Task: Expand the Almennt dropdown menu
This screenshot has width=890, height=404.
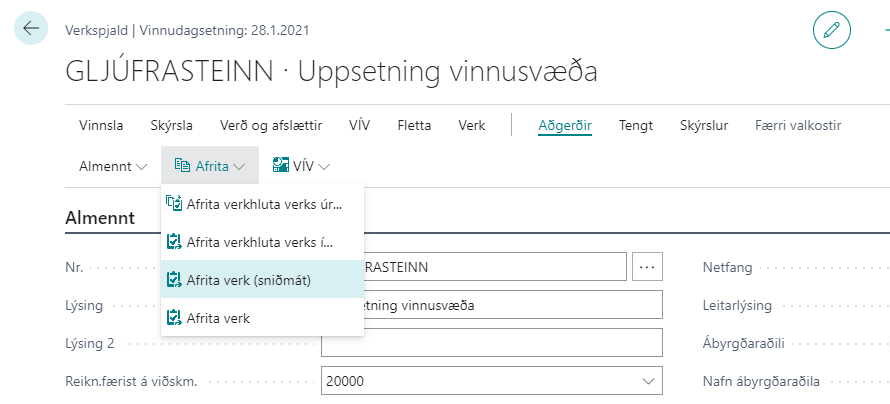Action: [x=112, y=166]
